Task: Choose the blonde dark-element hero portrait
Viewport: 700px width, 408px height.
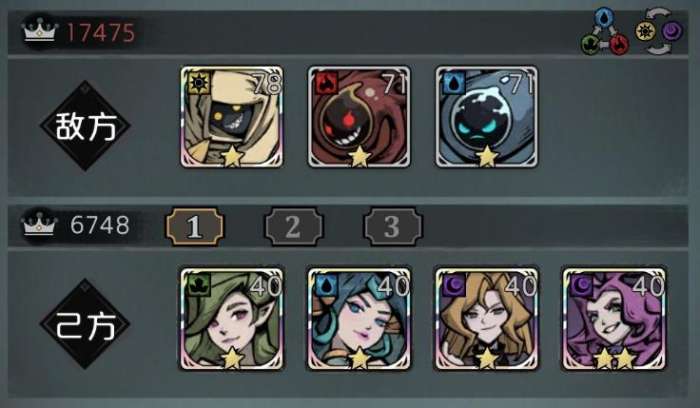Action: [x=487, y=319]
